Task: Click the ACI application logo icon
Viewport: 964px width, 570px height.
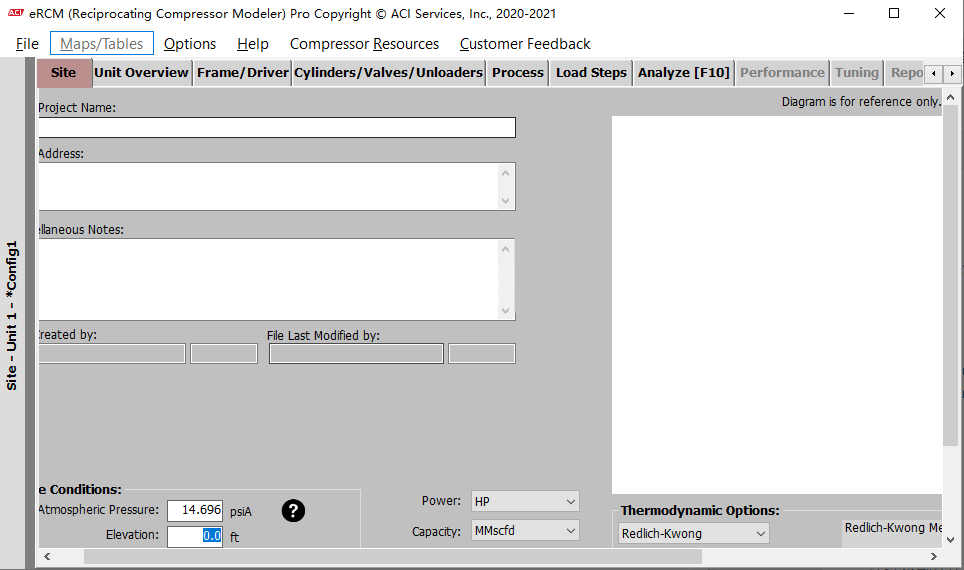Action: pos(15,13)
